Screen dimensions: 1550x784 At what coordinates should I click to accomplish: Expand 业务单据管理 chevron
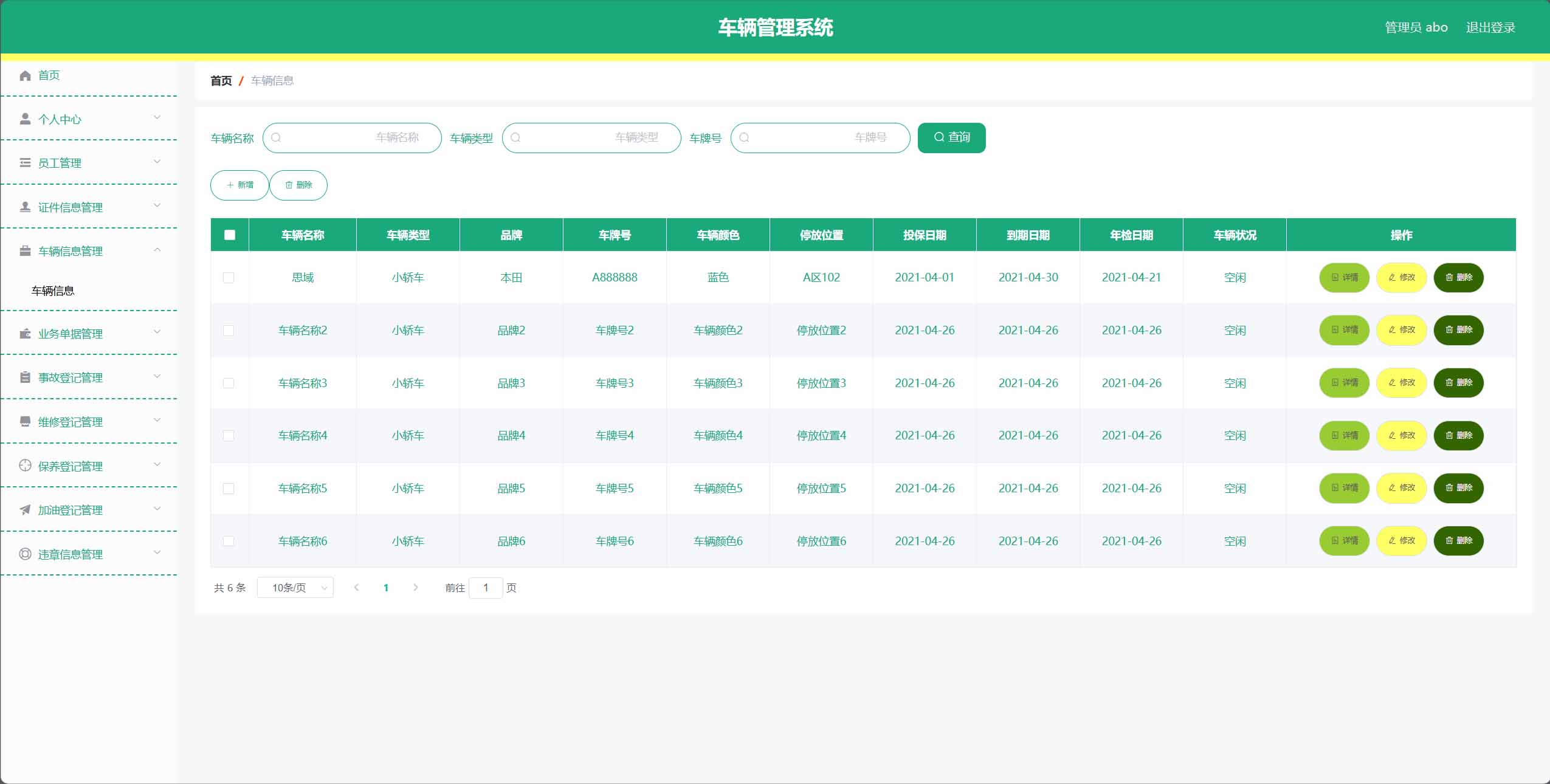tap(157, 332)
